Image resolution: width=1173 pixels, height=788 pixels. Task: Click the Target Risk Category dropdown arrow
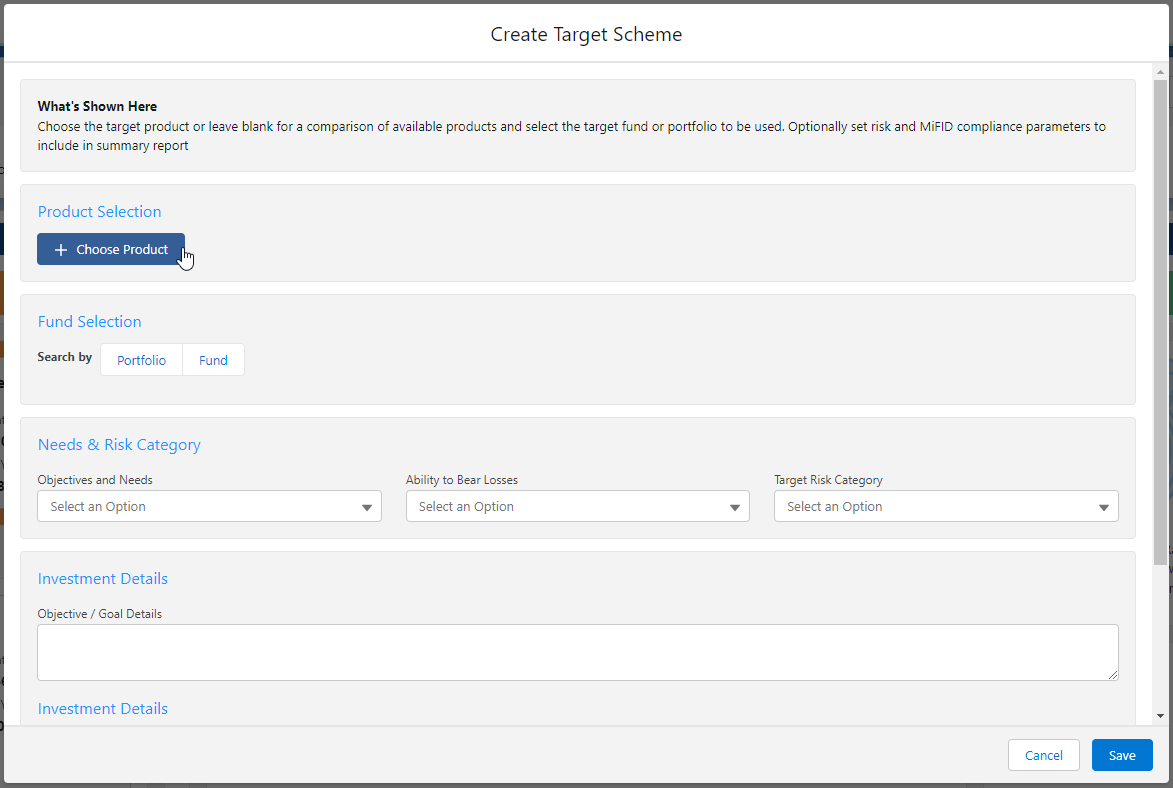pos(1104,507)
